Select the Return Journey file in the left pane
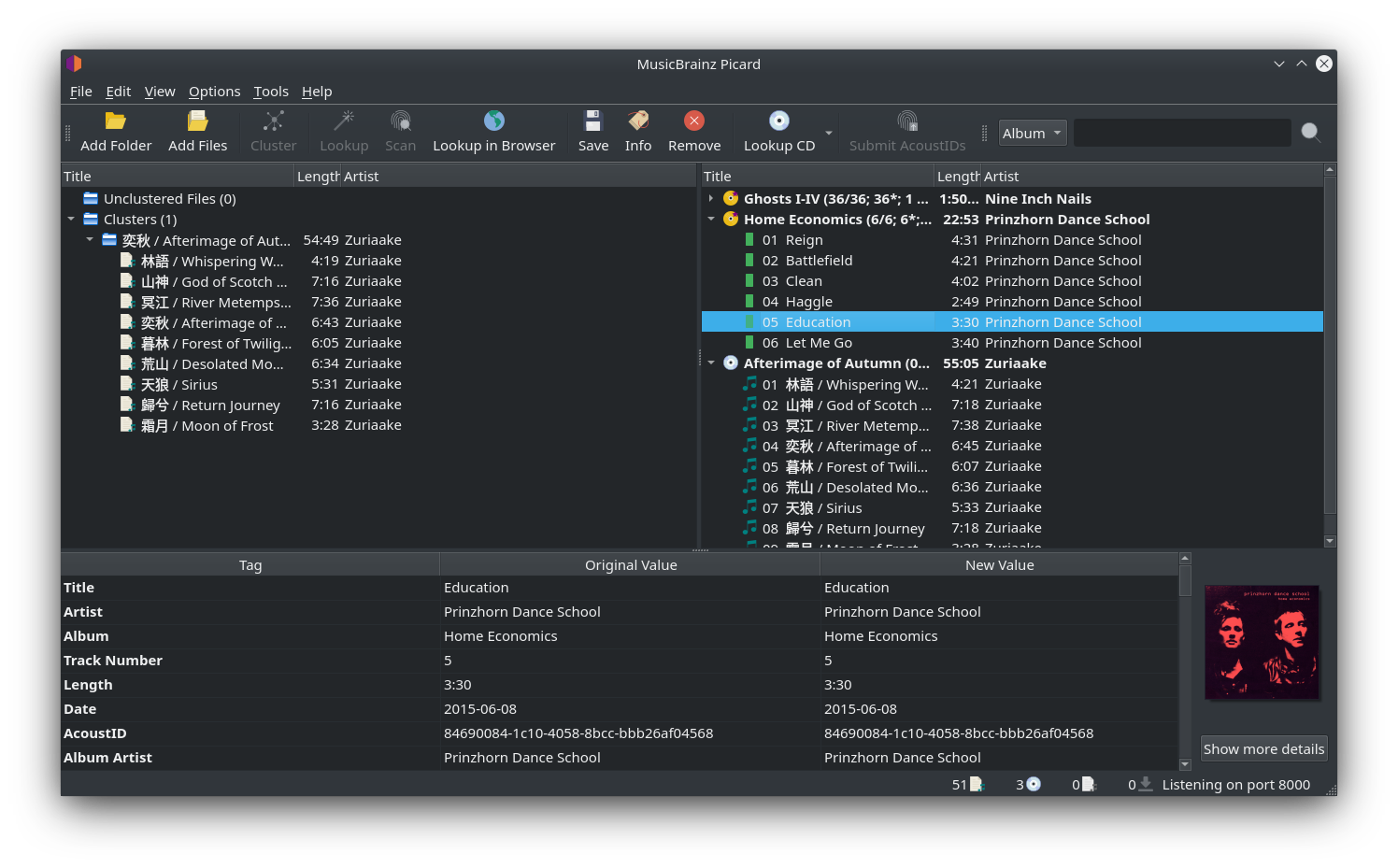This screenshot has height=868, width=1398. click(378, 404)
